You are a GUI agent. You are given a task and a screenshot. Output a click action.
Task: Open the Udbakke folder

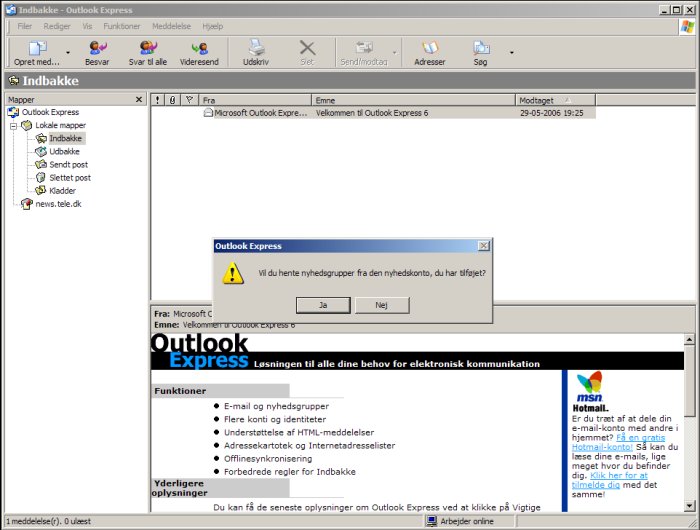tap(64, 151)
